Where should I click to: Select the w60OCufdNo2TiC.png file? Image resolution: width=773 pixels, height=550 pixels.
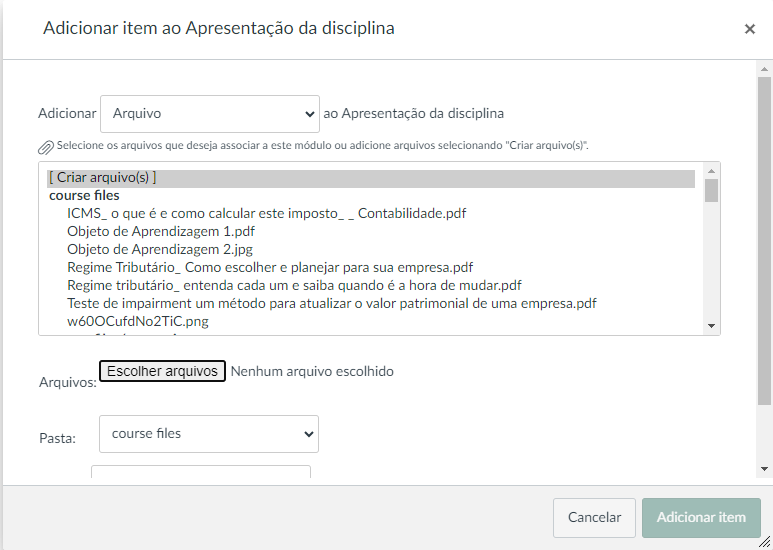(138, 321)
